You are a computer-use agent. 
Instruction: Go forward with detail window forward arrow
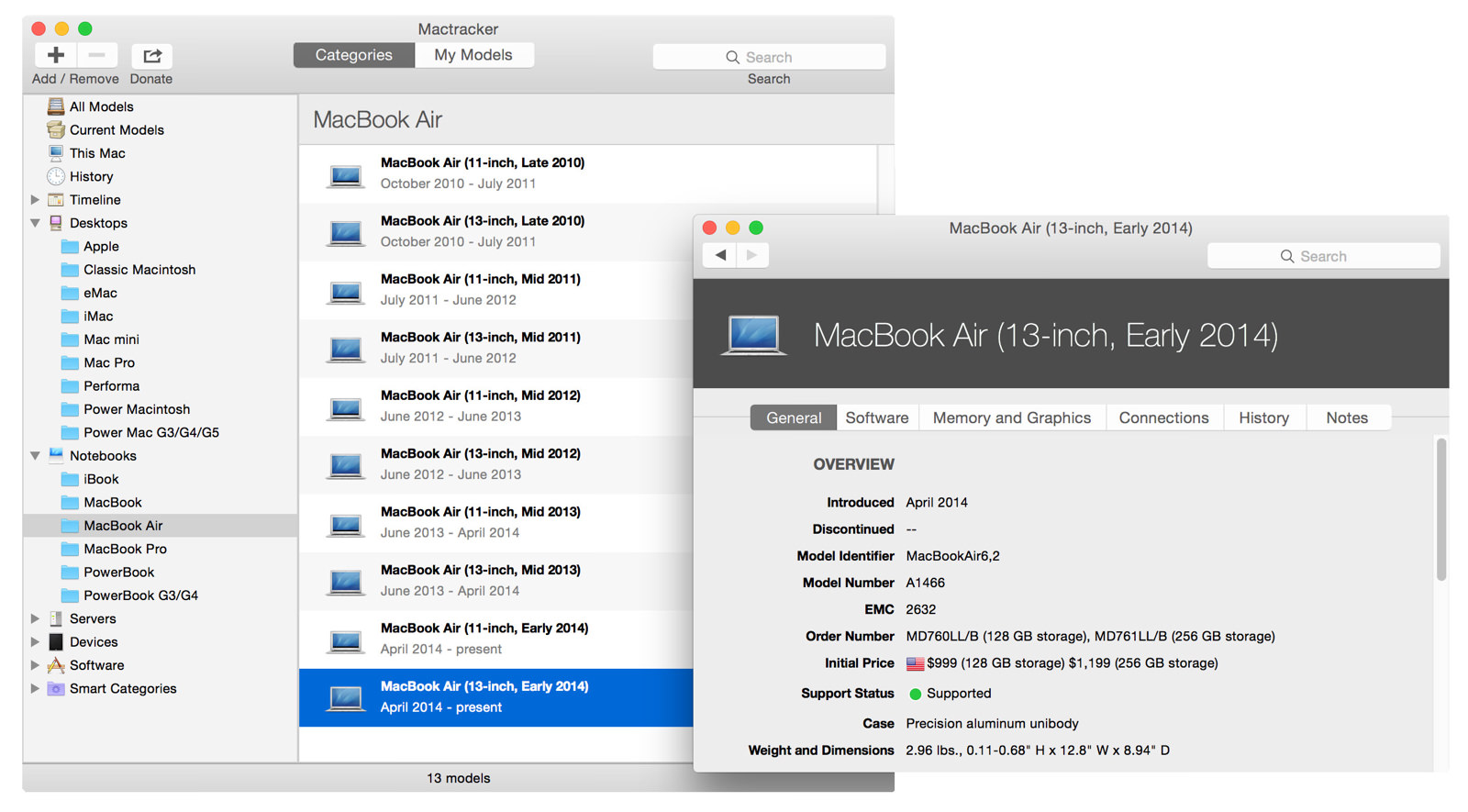pyautogui.click(x=752, y=255)
